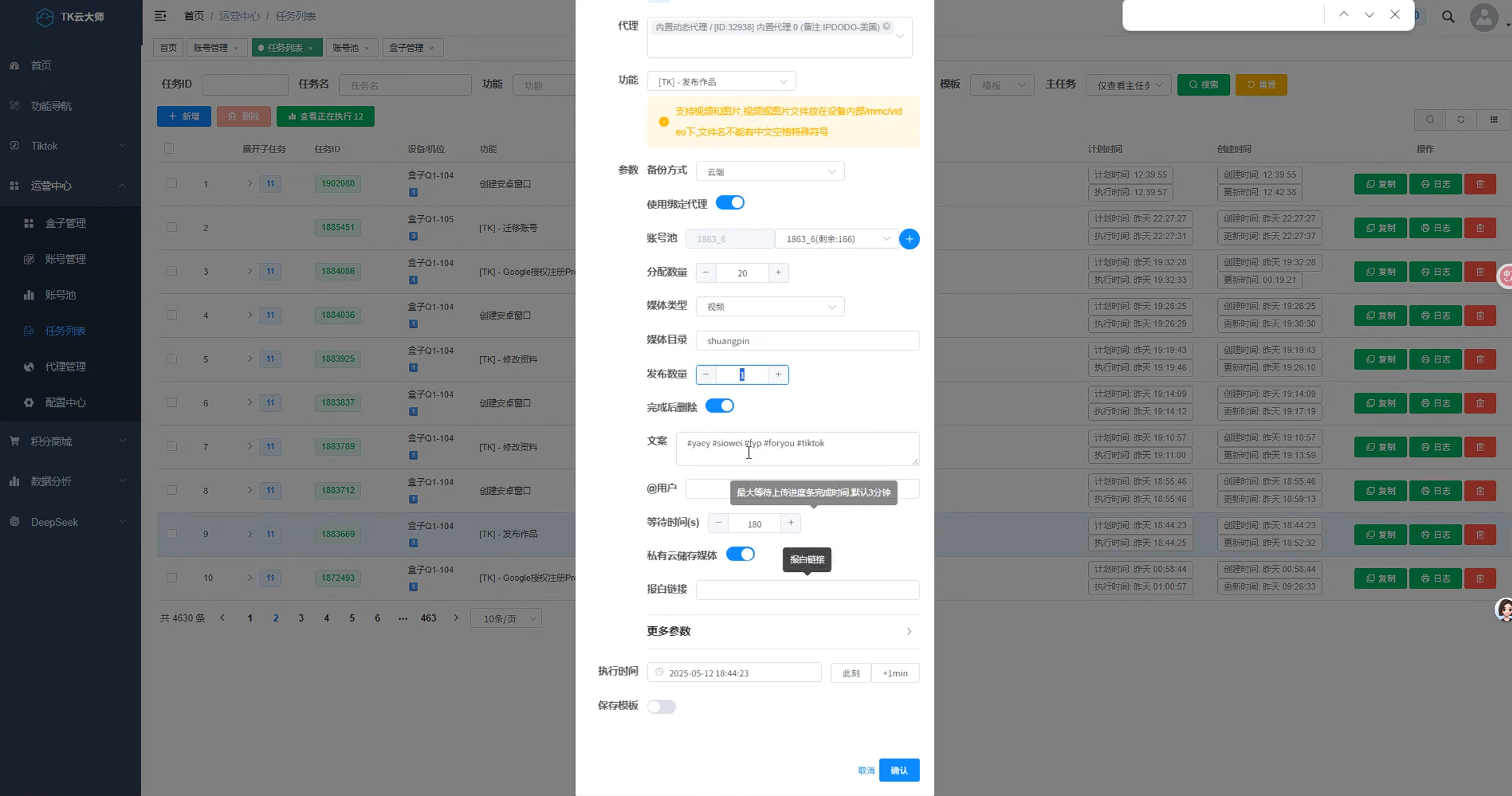Click the blue plus icon beside account pool

[909, 239]
